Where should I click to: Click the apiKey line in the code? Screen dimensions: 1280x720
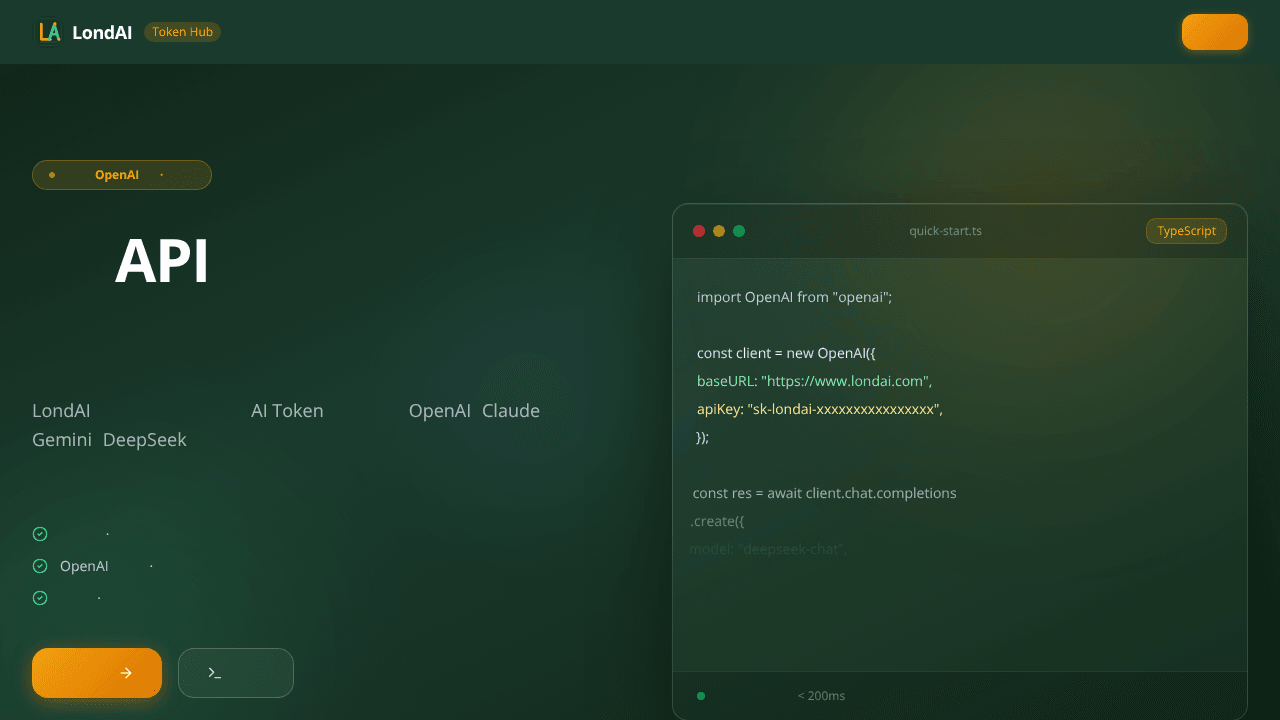(x=820, y=409)
